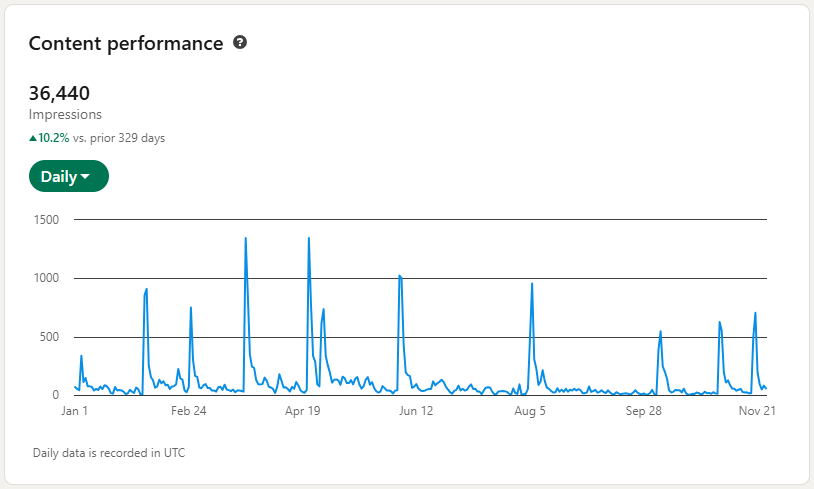Click the caret arrow on the Daily button

coord(85,177)
